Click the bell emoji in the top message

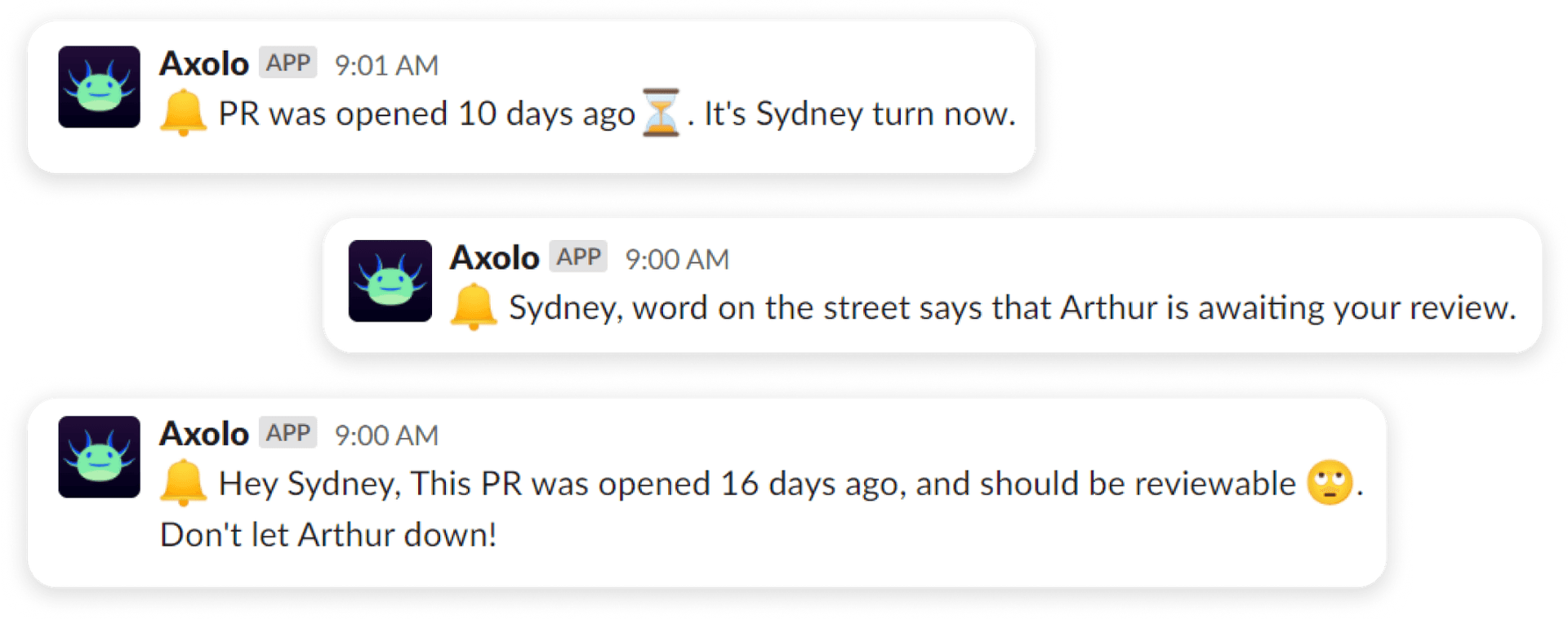(x=183, y=114)
